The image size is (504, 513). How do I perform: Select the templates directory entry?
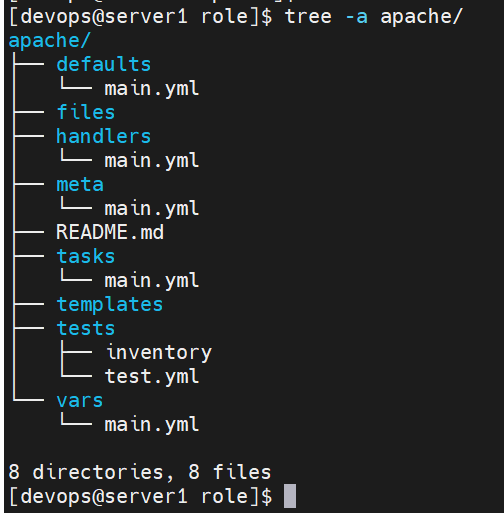(110, 305)
